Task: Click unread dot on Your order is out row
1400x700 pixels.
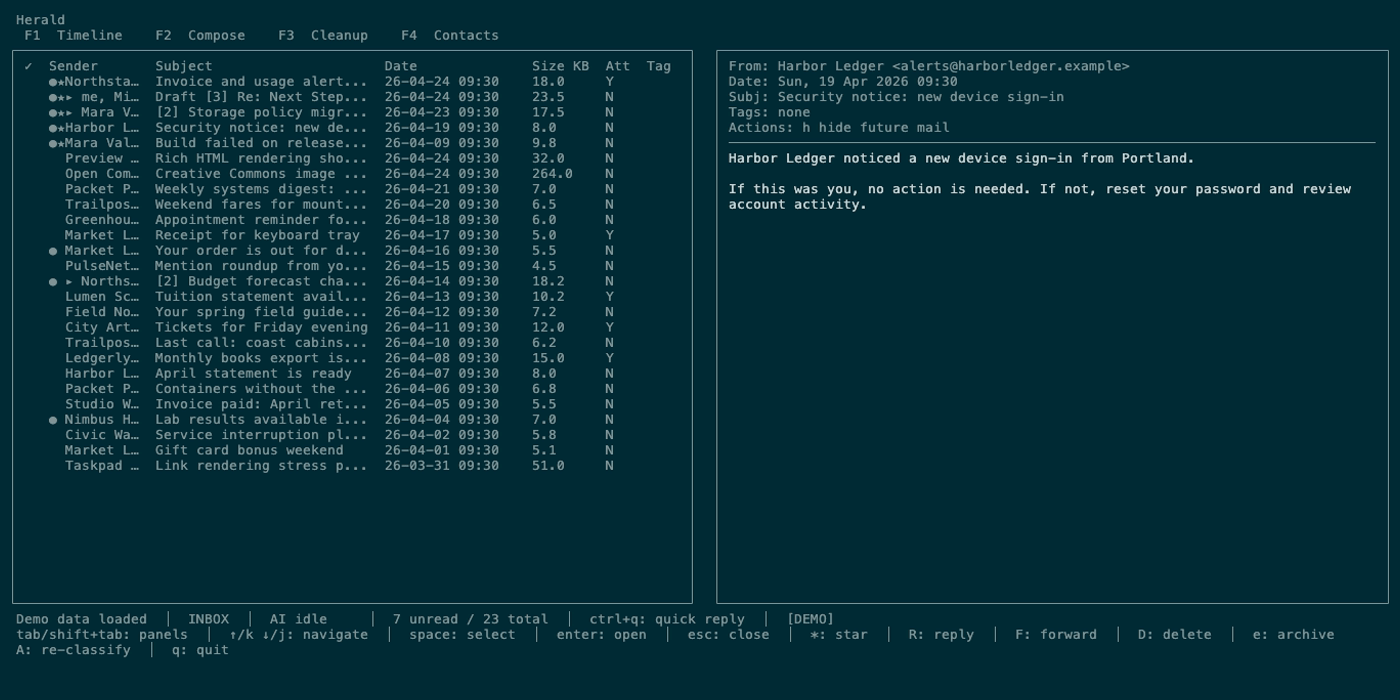Action: [x=53, y=251]
